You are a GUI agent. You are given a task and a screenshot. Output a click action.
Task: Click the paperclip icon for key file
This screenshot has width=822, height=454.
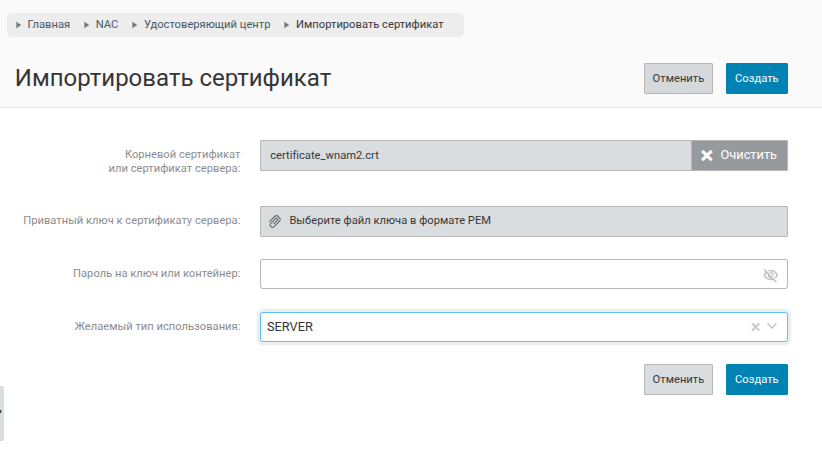[x=275, y=221]
